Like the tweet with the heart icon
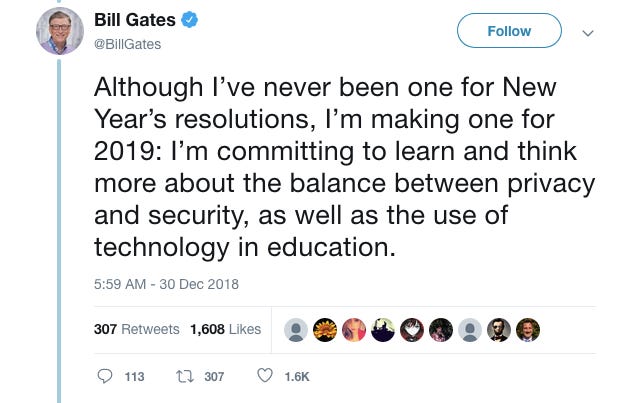The height and width of the screenshot is (403, 628). pos(265,376)
